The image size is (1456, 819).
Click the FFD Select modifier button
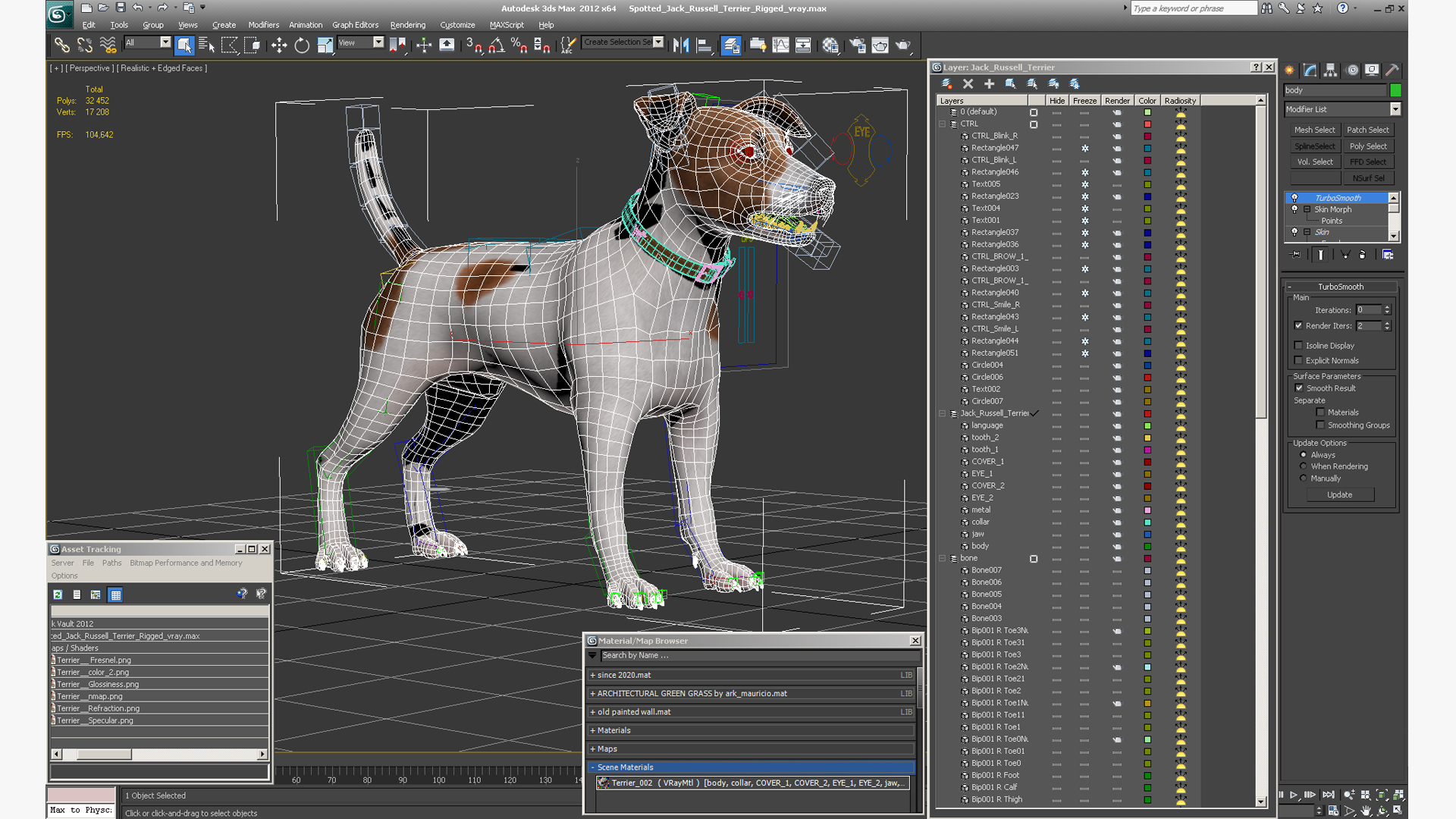pyautogui.click(x=1367, y=162)
